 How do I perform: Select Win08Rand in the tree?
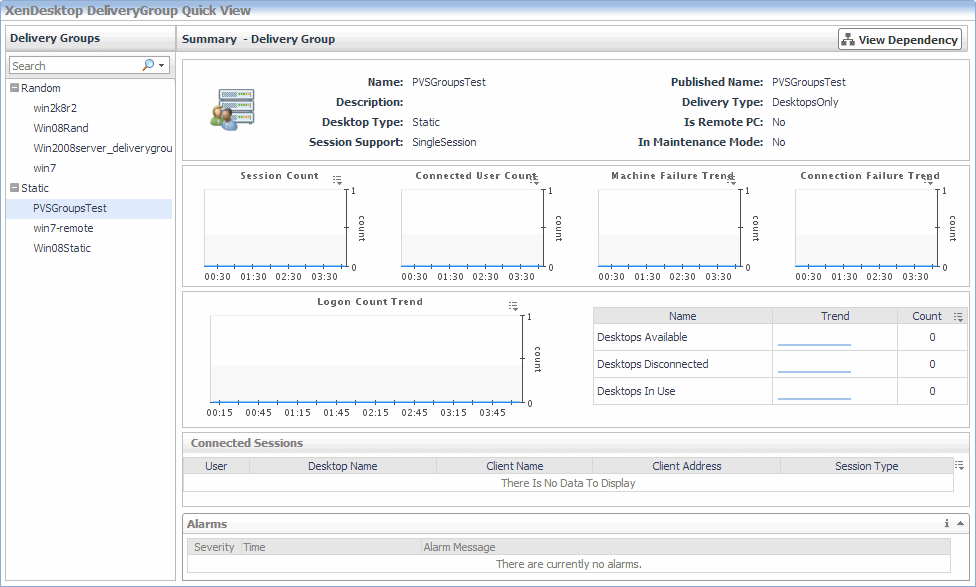pyautogui.click(x=61, y=128)
